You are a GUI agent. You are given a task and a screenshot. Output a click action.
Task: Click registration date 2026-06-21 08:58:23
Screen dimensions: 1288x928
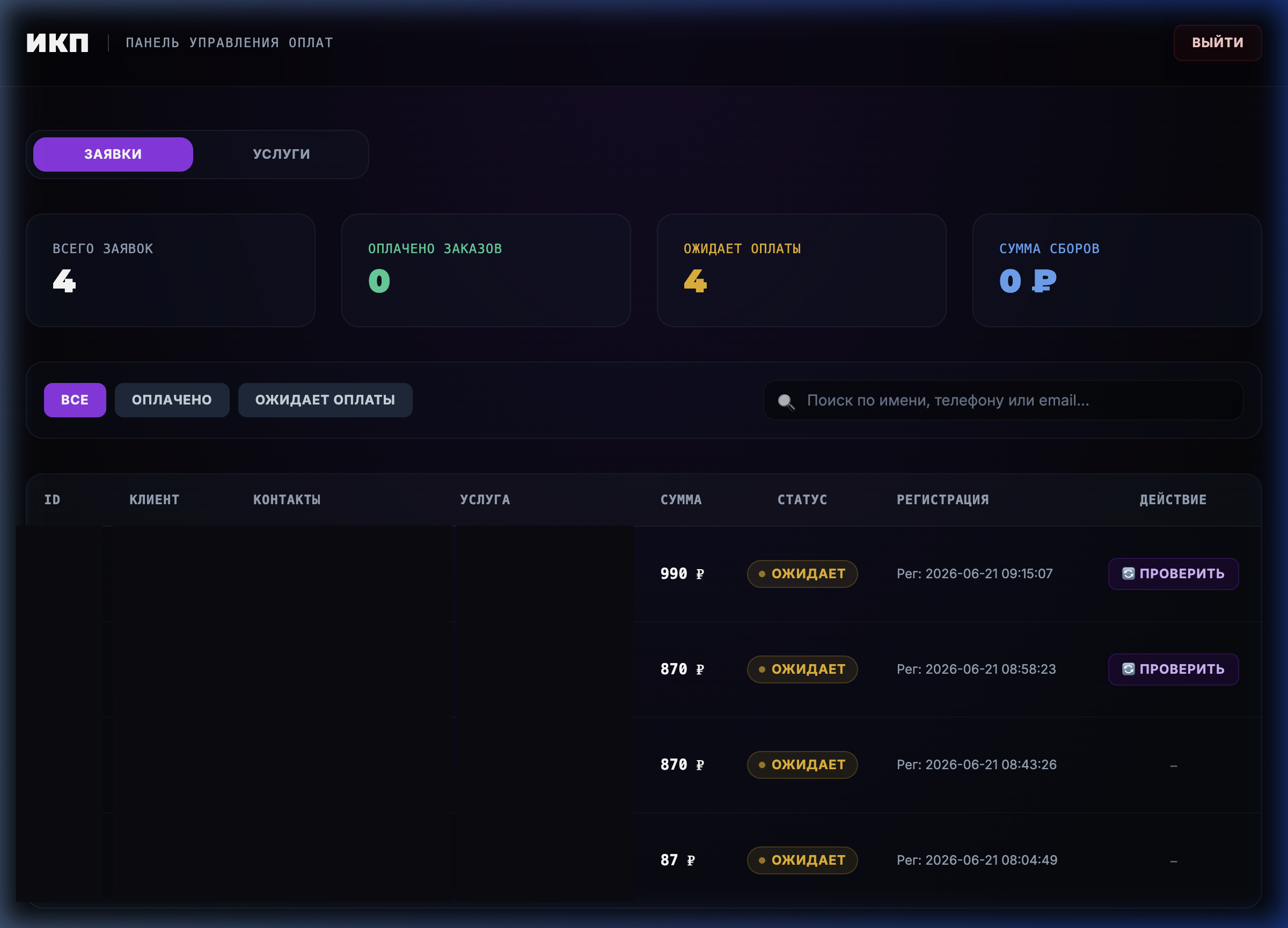pyautogui.click(x=976, y=668)
